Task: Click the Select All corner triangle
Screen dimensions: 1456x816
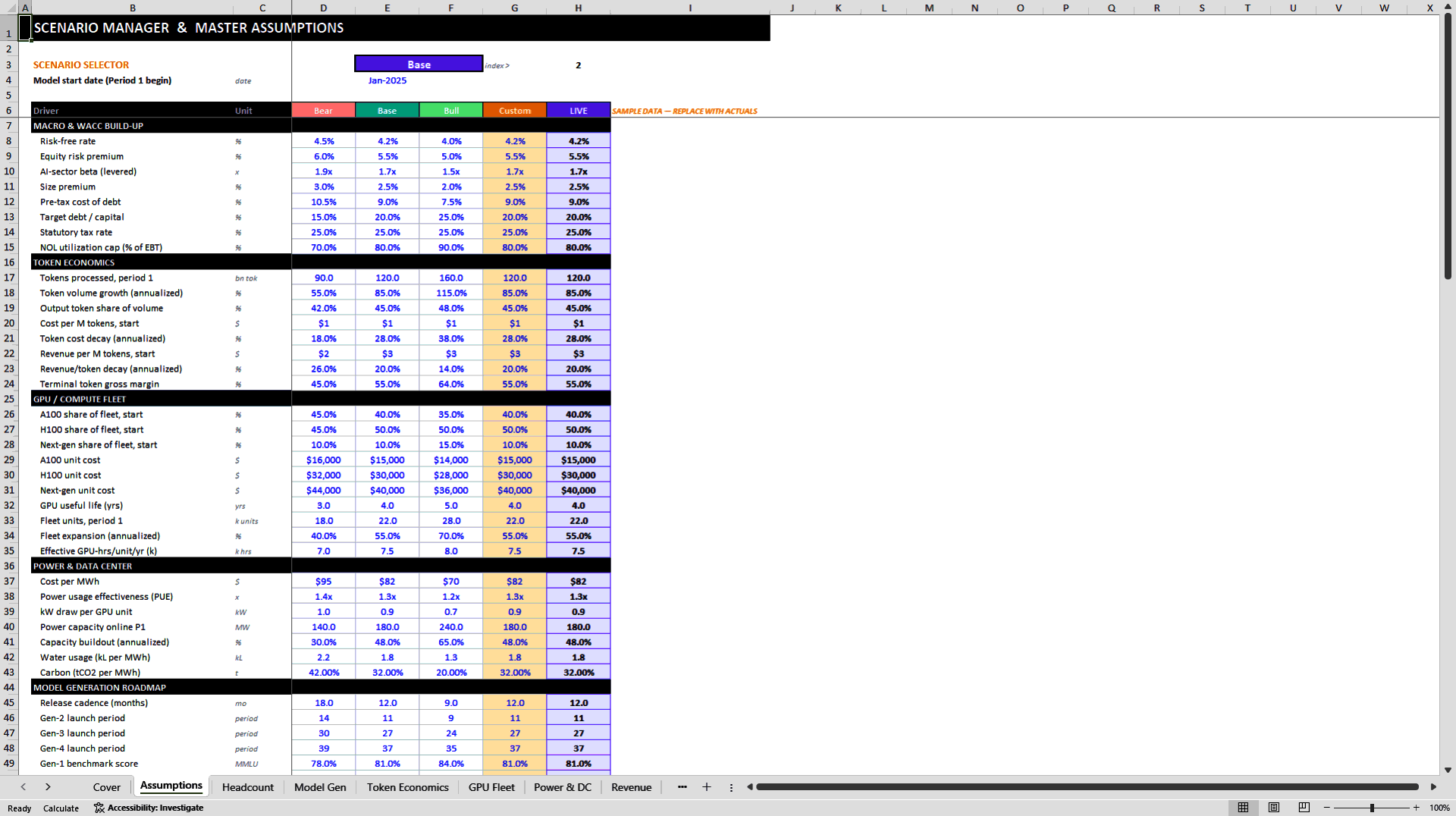Action: point(9,8)
